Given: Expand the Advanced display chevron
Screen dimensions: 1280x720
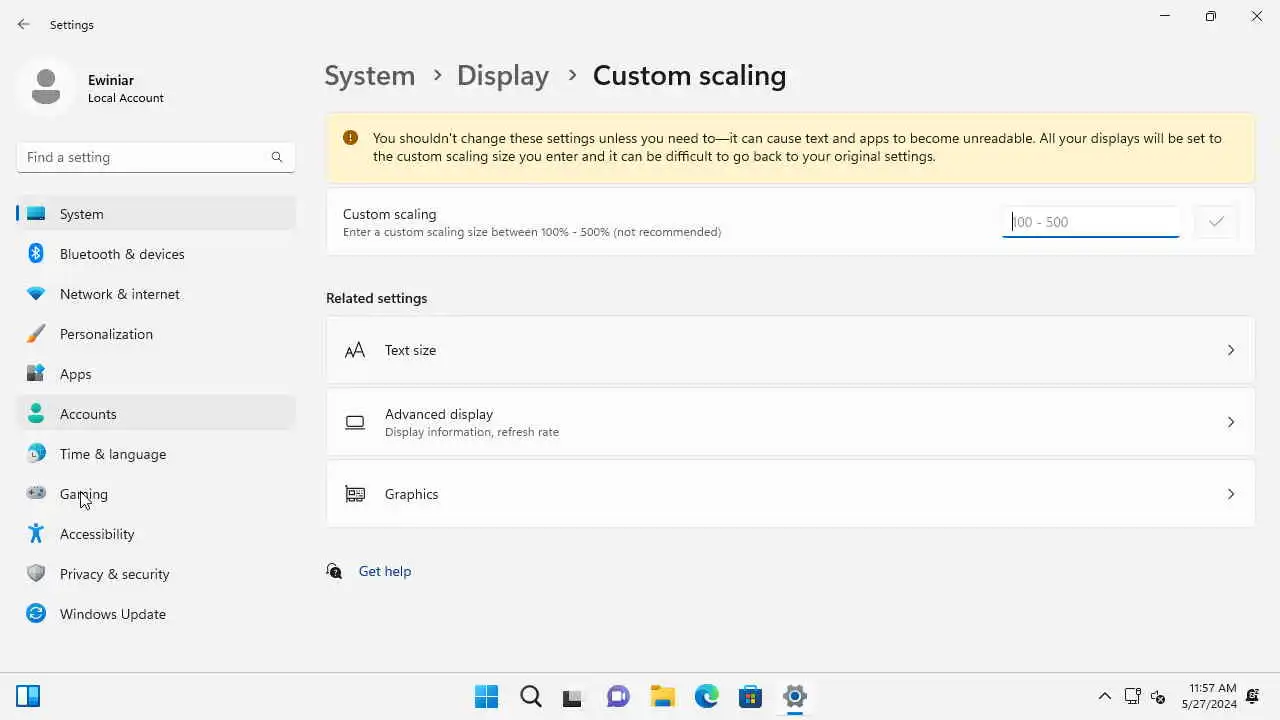Looking at the screenshot, I should [x=1231, y=422].
